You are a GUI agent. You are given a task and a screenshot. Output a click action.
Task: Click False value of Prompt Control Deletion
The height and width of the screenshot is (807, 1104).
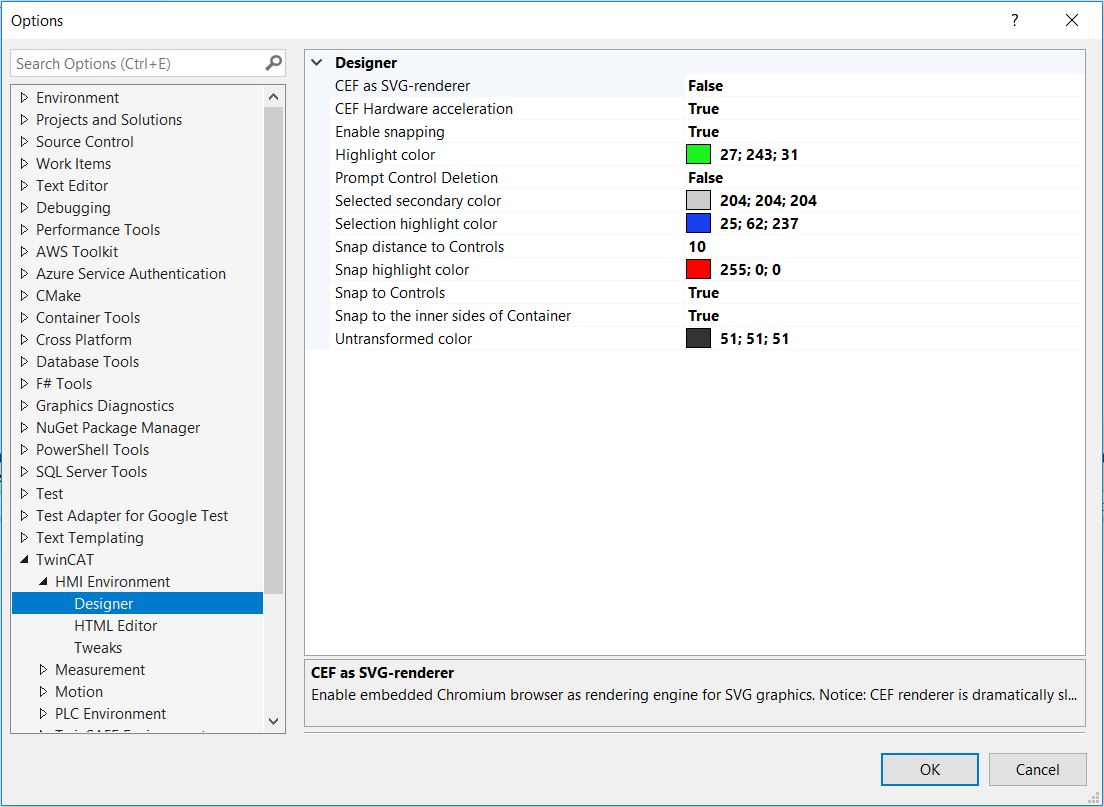(x=705, y=177)
